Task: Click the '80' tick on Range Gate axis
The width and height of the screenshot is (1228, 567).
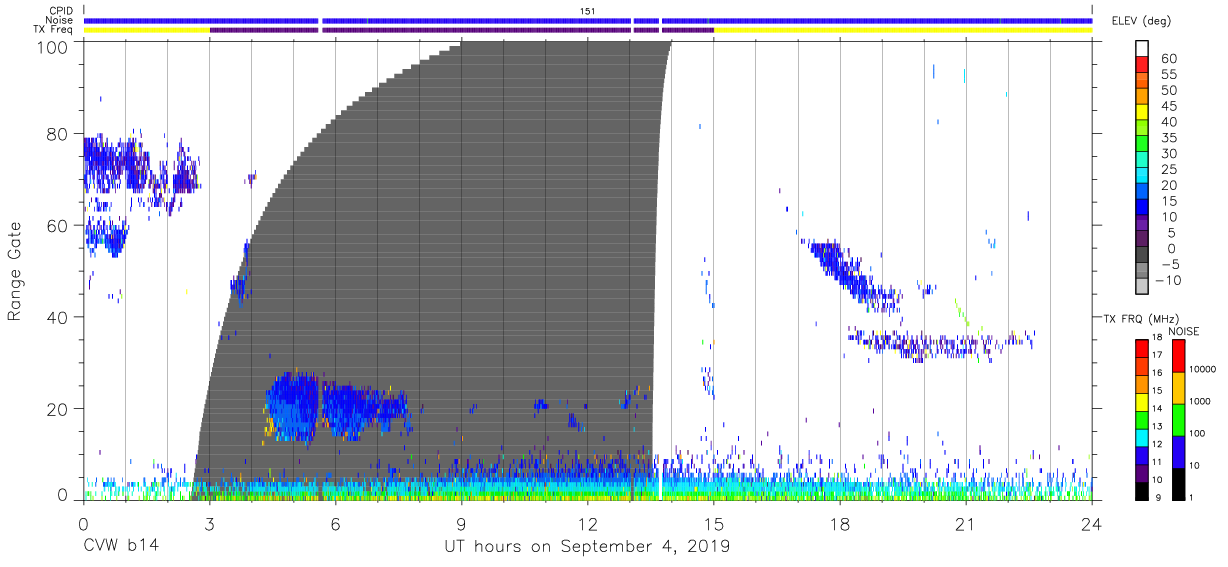Action: tap(56, 134)
